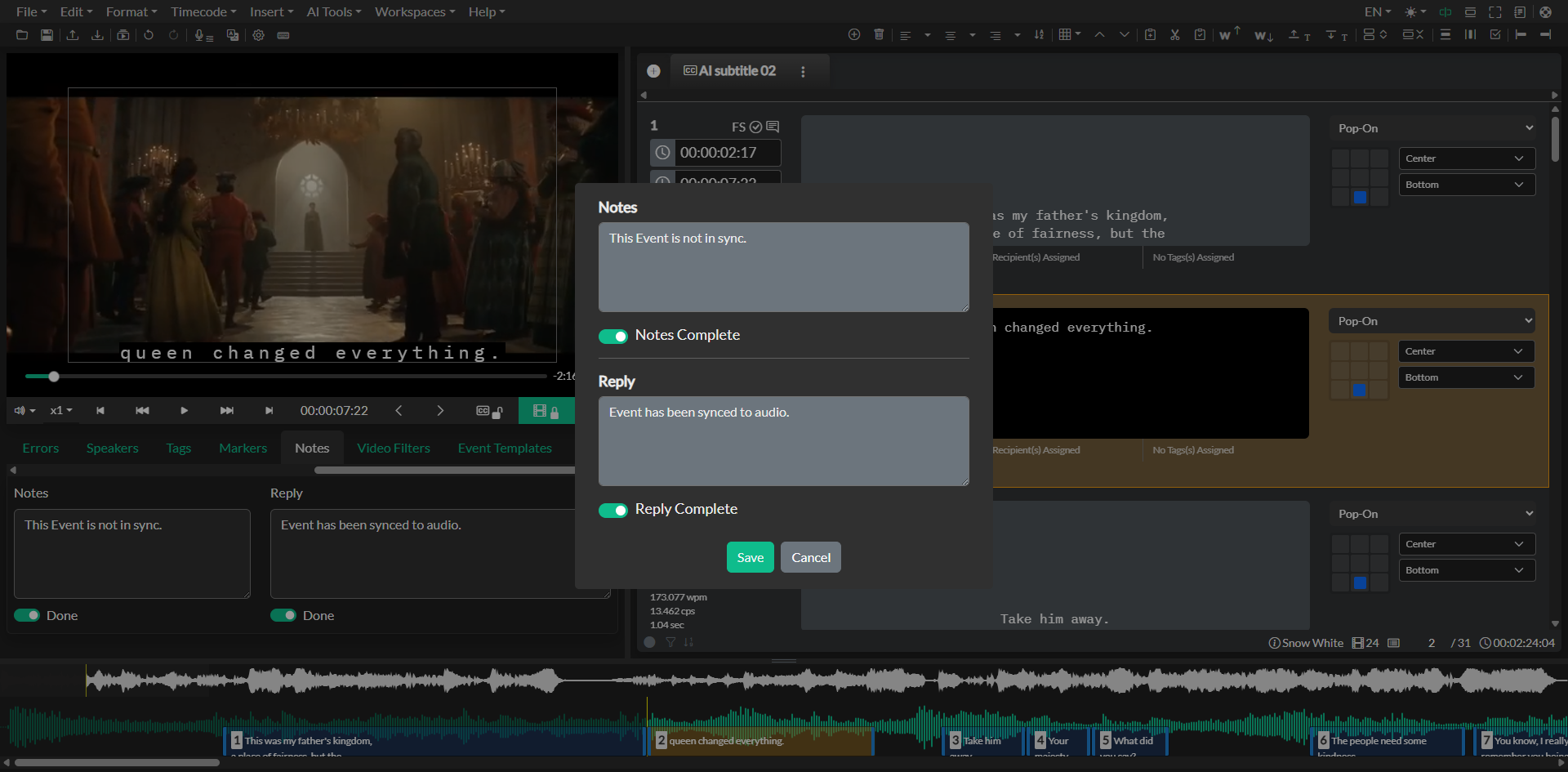
Task: Click the timeline horizontal scrollbar at bottom
Action: [118, 763]
